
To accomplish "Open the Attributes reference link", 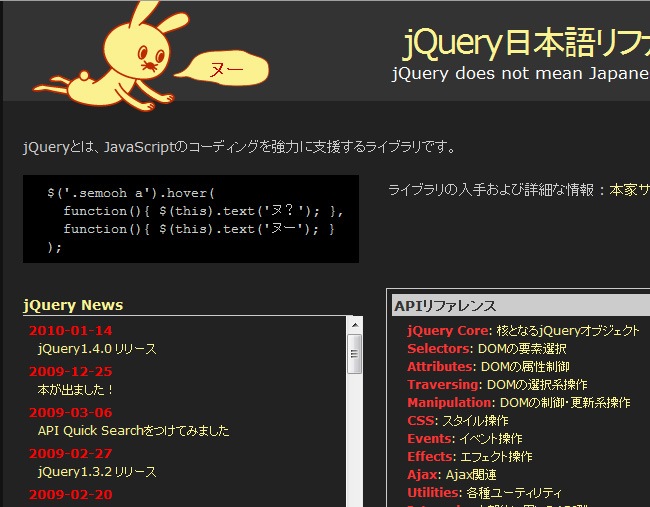I will pyautogui.click(x=441, y=367).
